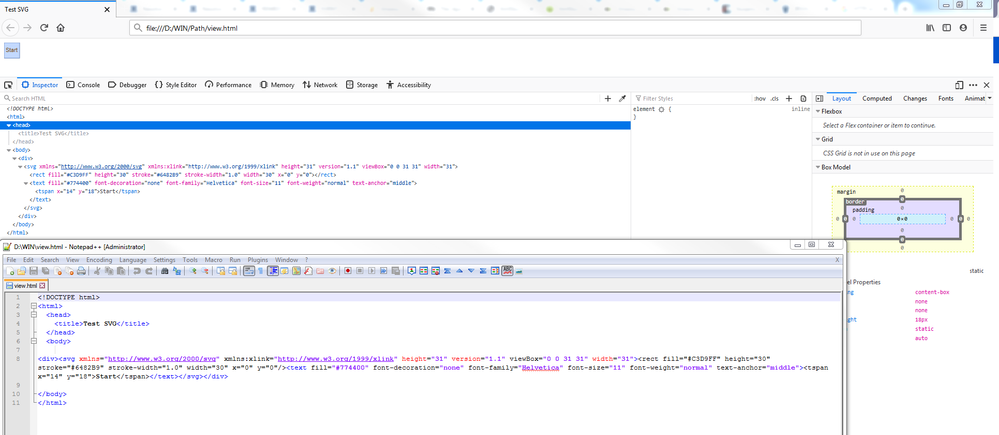Add a new CSS rule with the plus icon
The image size is (999, 435).
pyautogui.click(x=789, y=99)
